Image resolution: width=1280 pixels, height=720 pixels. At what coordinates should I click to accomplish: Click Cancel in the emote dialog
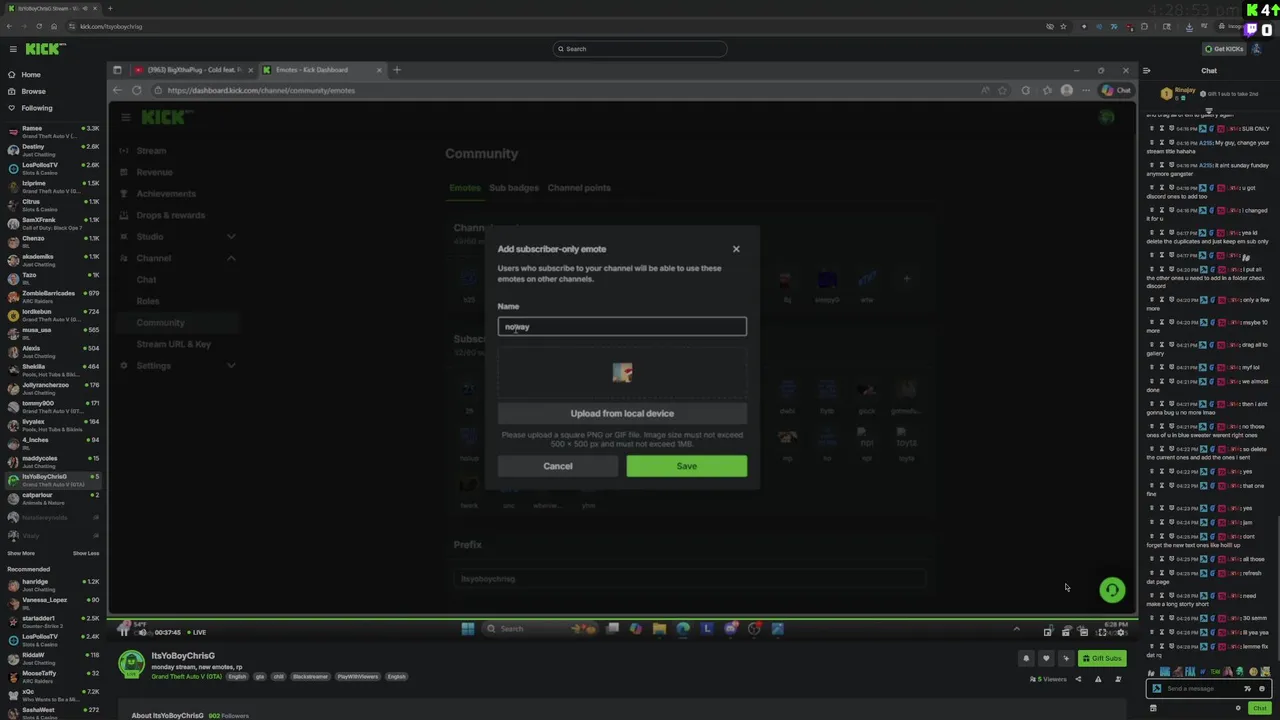[x=558, y=466]
